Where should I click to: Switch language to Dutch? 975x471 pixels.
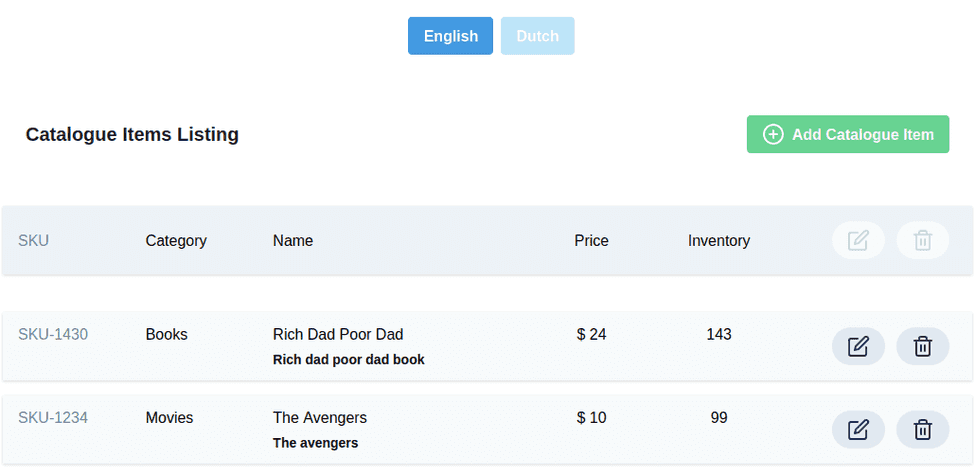click(x=537, y=36)
